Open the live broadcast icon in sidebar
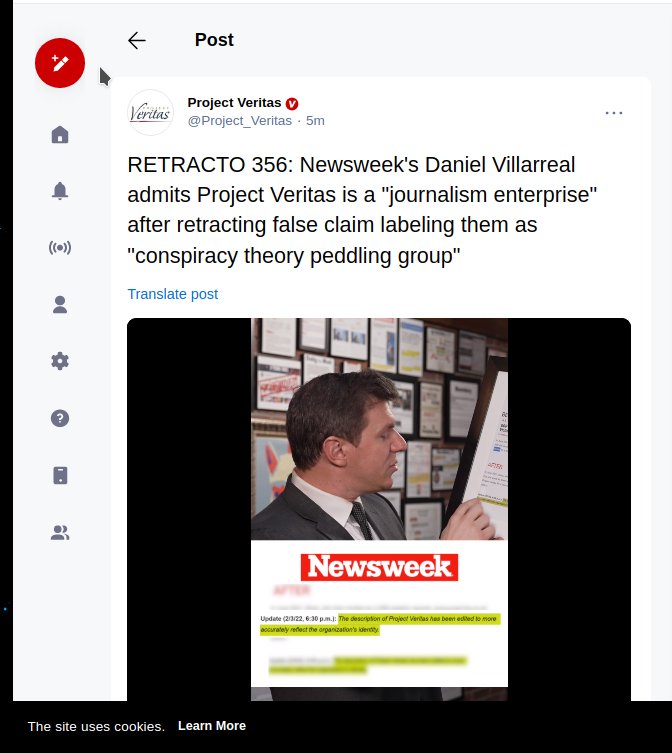The width and height of the screenshot is (672, 753). tap(60, 248)
